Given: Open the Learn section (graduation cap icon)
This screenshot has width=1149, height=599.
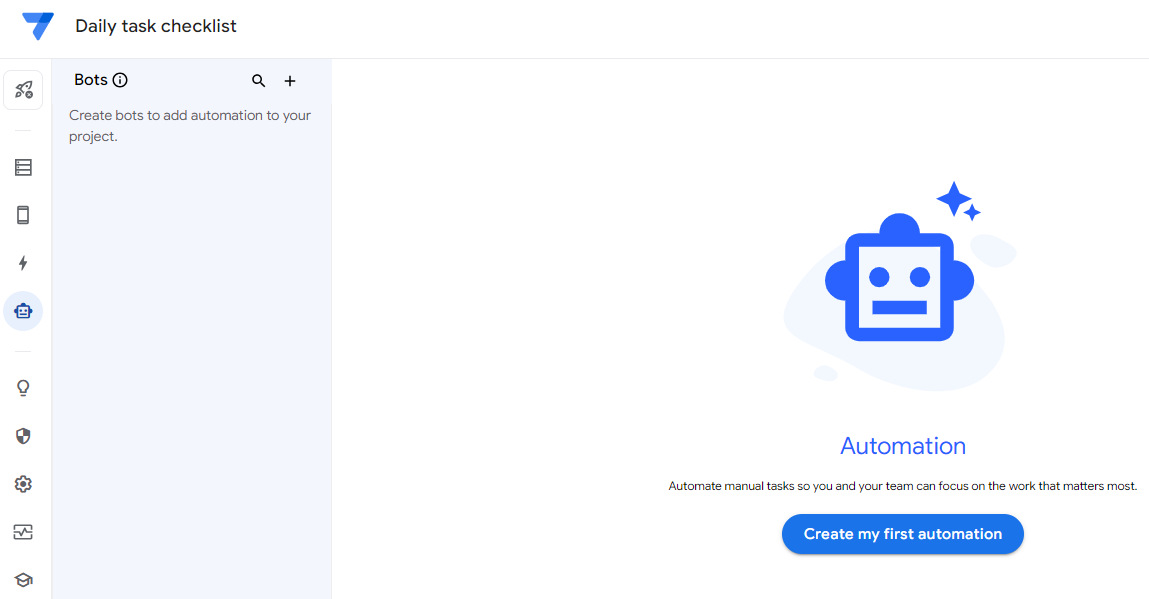Looking at the screenshot, I should tap(23, 579).
